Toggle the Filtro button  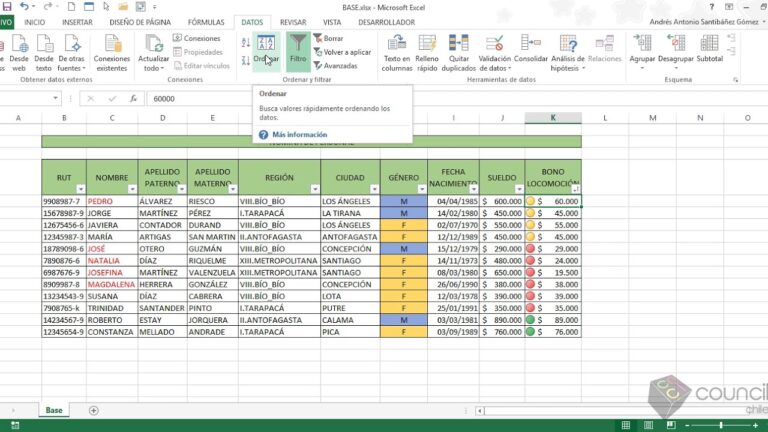(298, 51)
